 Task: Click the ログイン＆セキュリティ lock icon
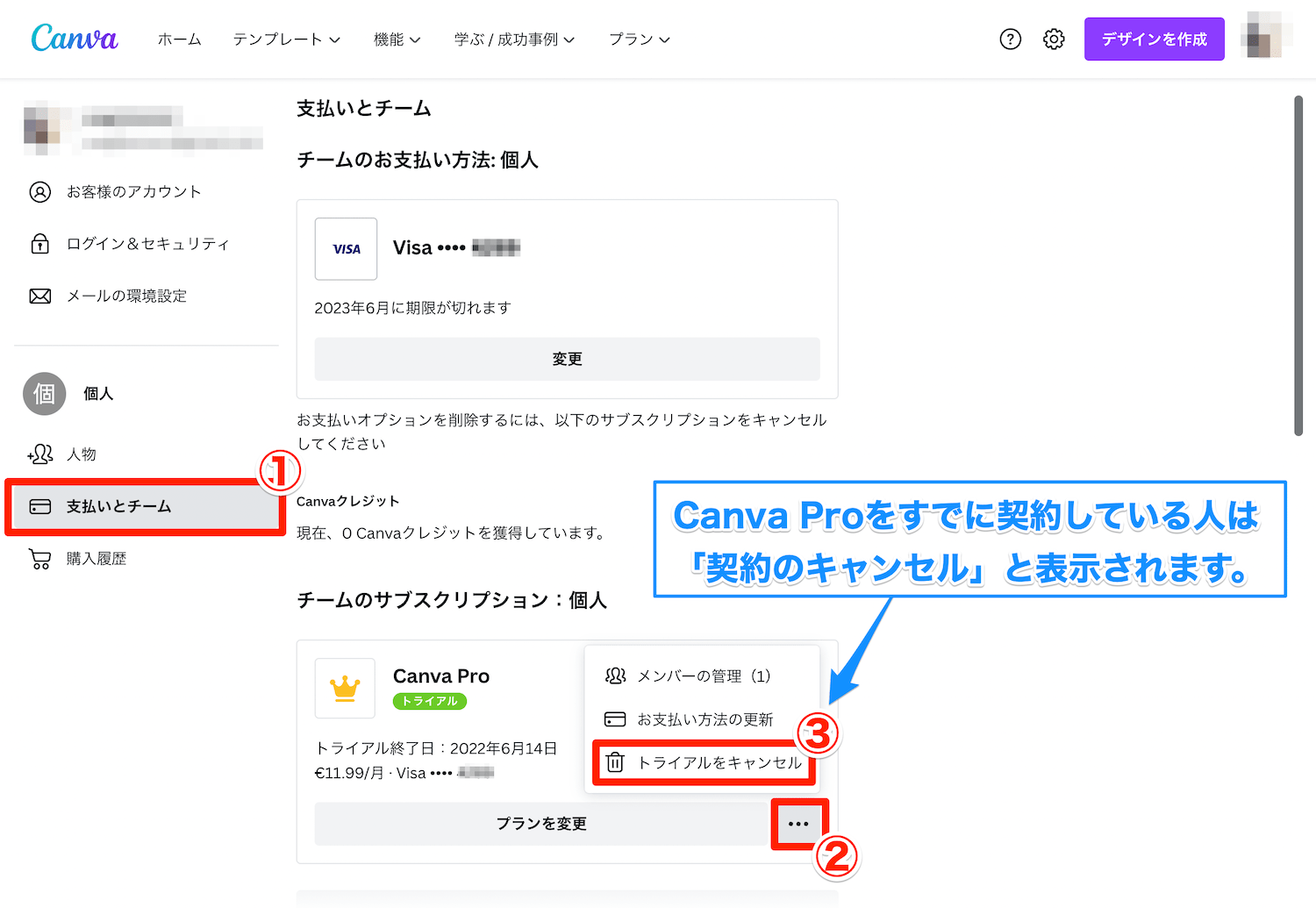tap(40, 244)
